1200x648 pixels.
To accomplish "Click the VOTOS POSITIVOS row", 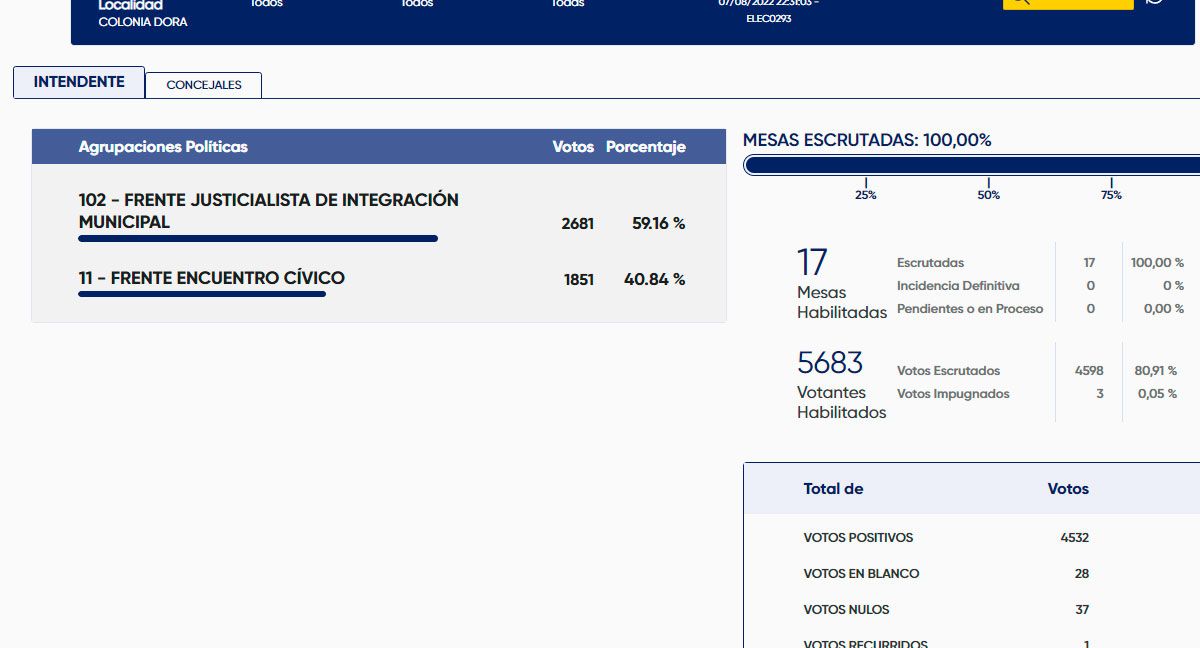I will tap(858, 538).
